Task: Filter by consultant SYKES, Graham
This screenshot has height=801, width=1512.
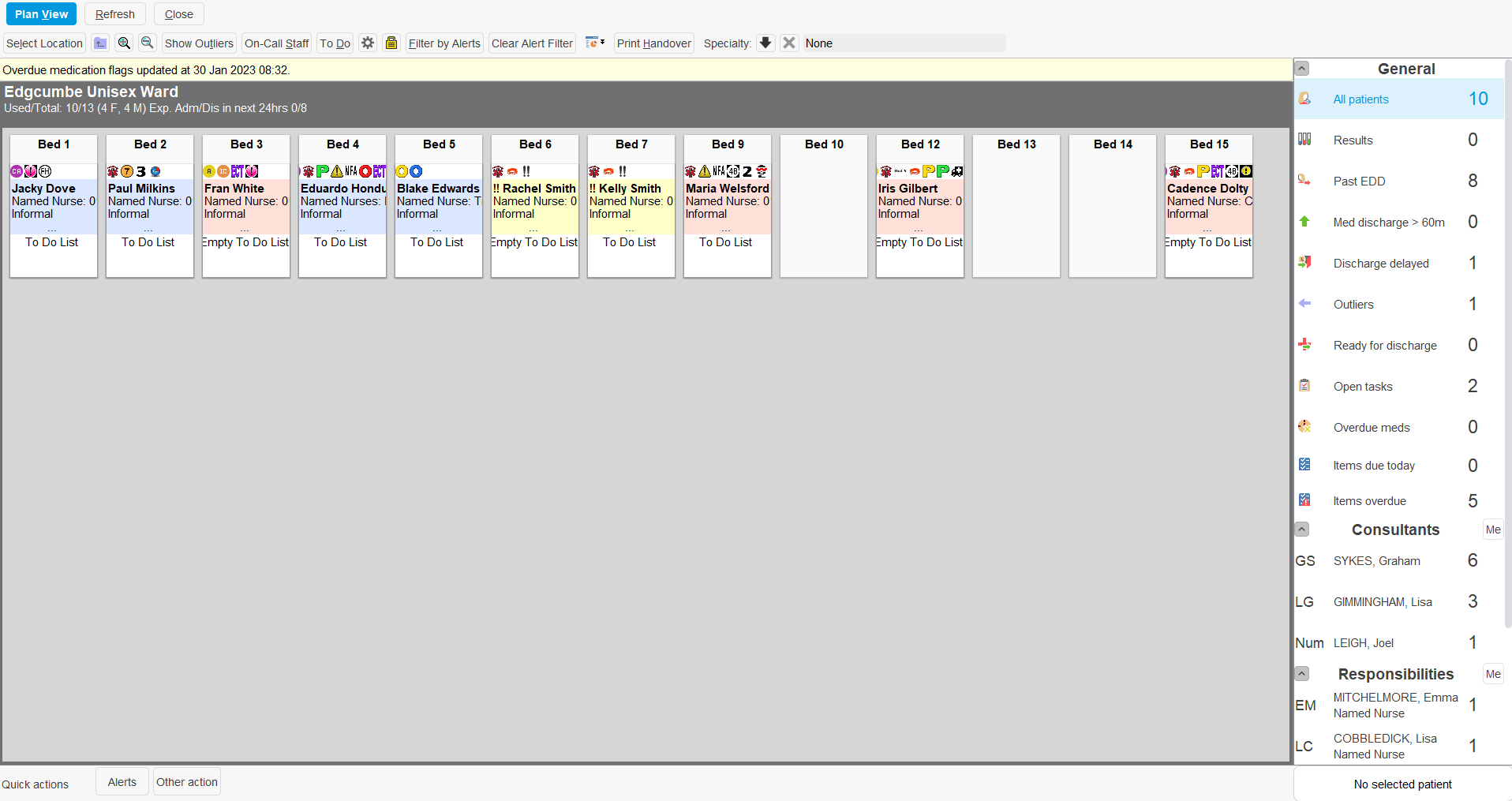Action: pyautogui.click(x=1398, y=561)
